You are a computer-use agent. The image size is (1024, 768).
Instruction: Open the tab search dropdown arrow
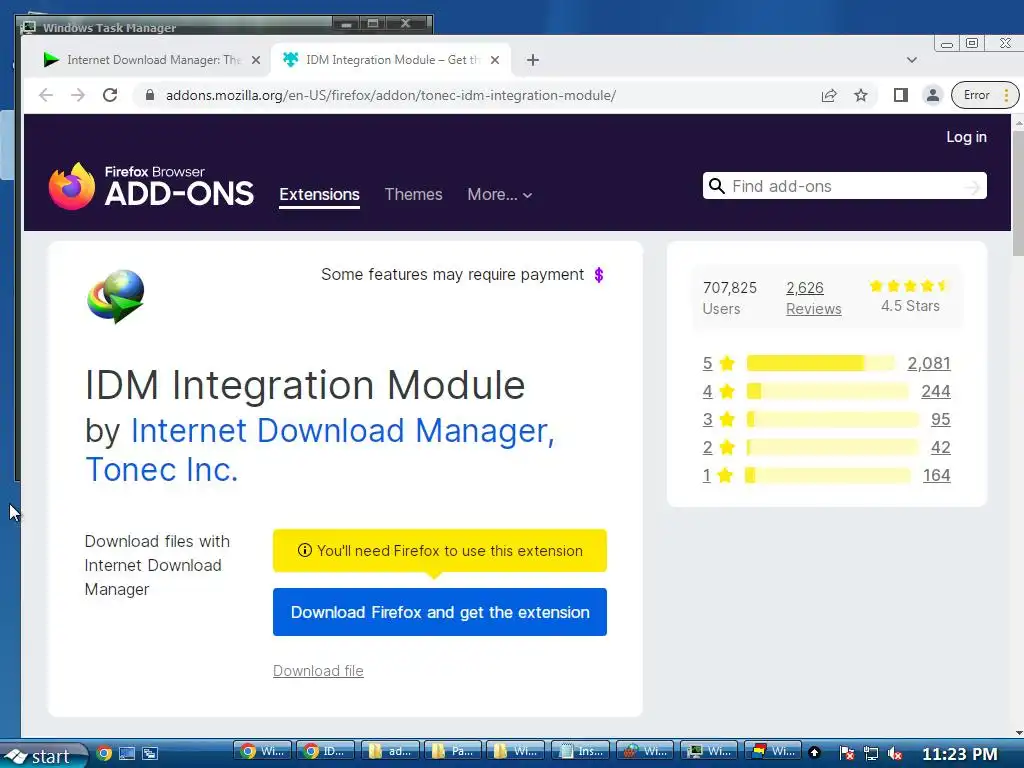(912, 60)
